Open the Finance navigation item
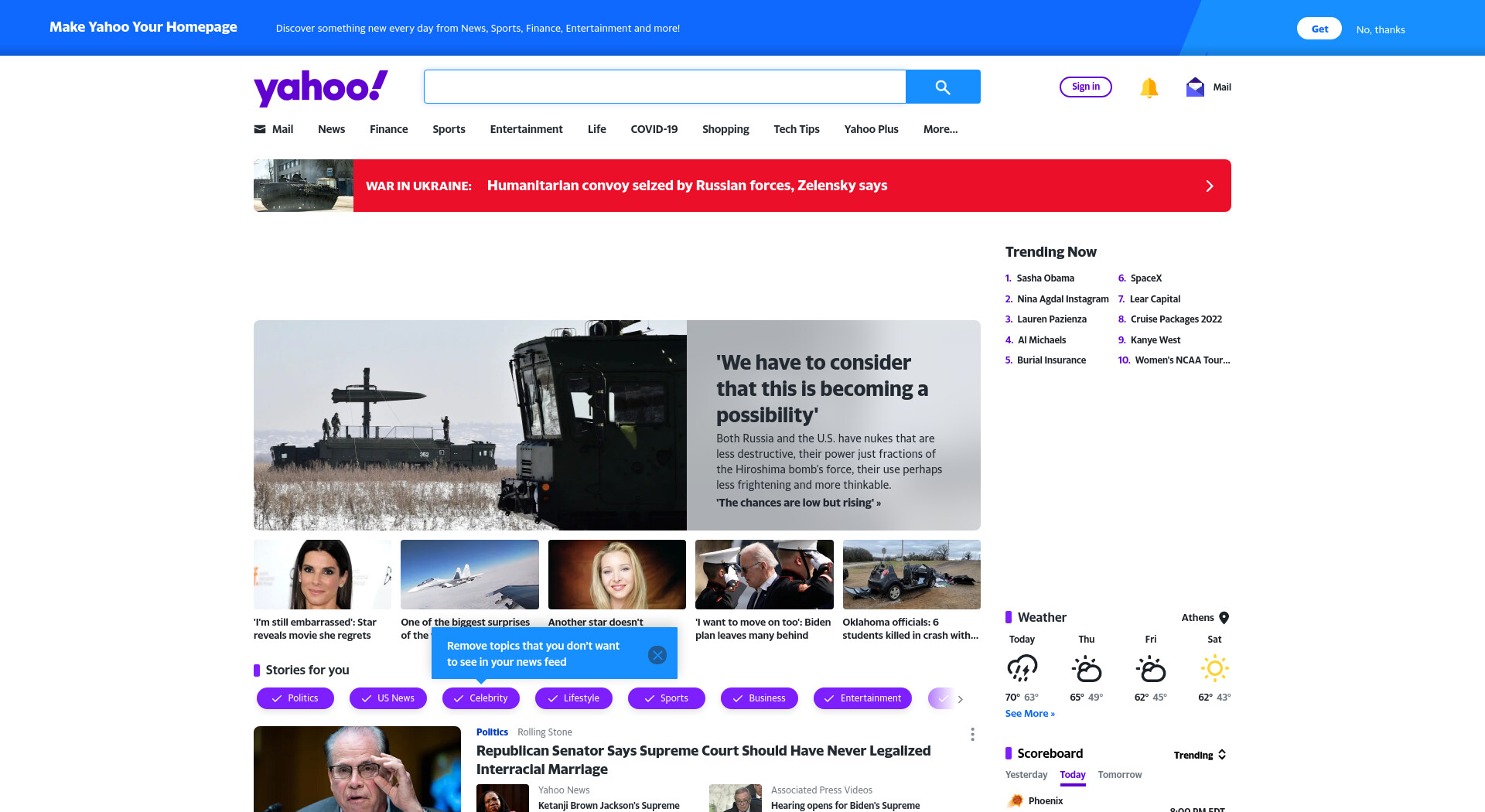Image resolution: width=1485 pixels, height=812 pixels. tap(389, 129)
